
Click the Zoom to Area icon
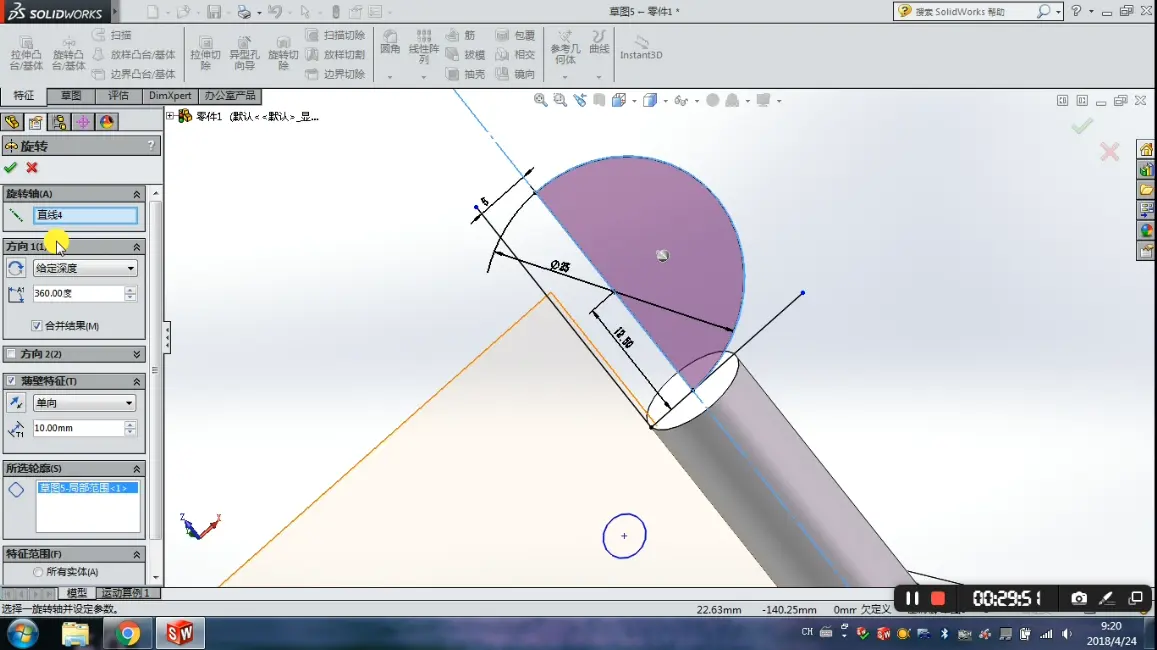tap(560, 100)
